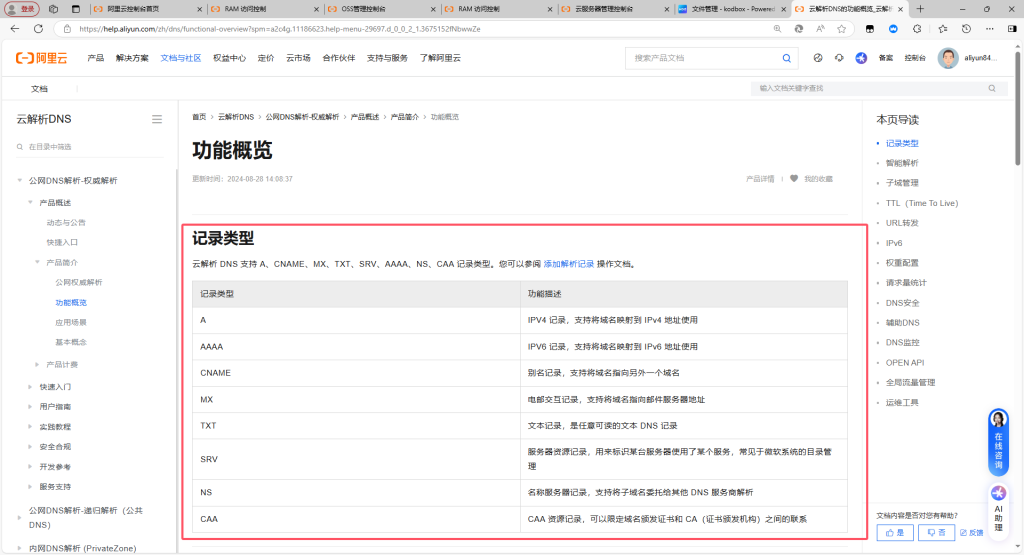Image resolution: width=1024 pixels, height=555 pixels.
Task: Open the 文档与社区 top menu
Action: pos(181,58)
